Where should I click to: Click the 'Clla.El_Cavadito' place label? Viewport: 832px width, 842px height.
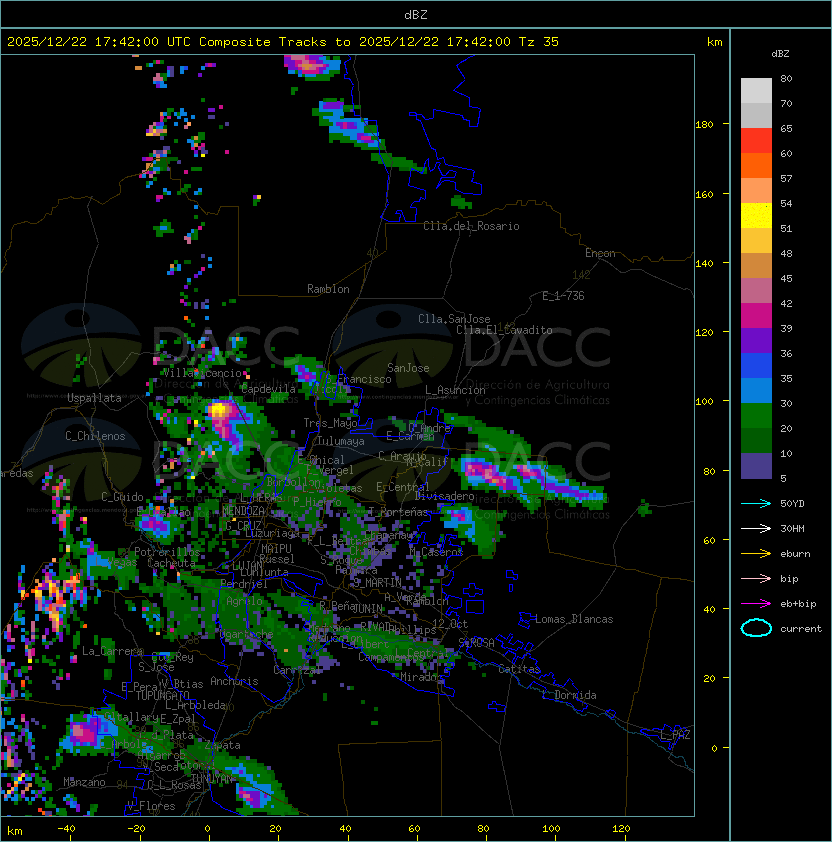pyautogui.click(x=504, y=330)
